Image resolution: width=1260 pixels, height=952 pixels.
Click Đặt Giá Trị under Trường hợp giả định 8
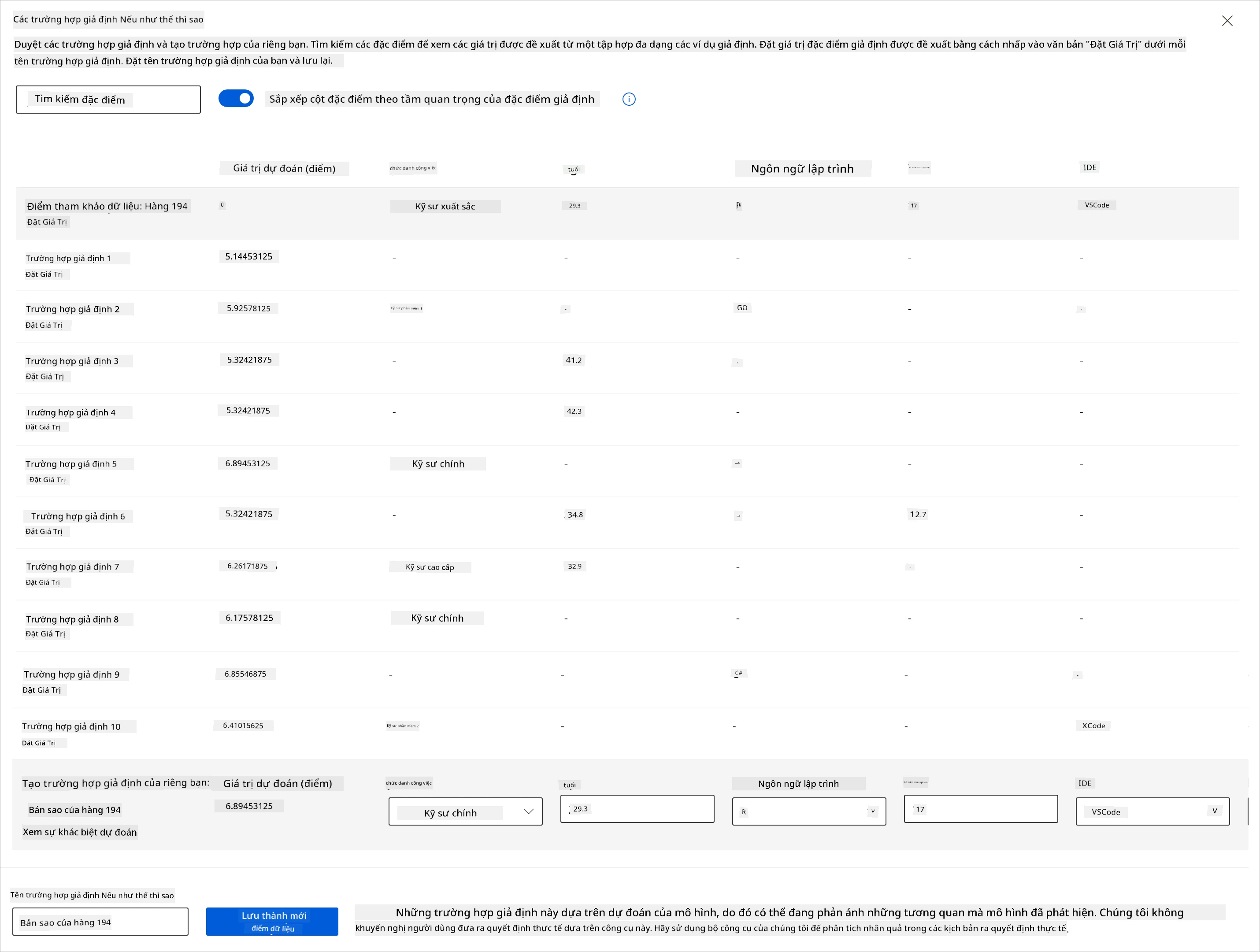[45, 634]
